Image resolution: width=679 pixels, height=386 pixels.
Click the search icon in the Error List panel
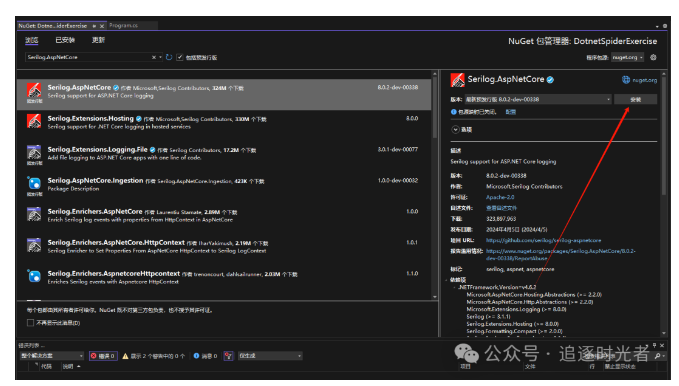click(x=657, y=356)
